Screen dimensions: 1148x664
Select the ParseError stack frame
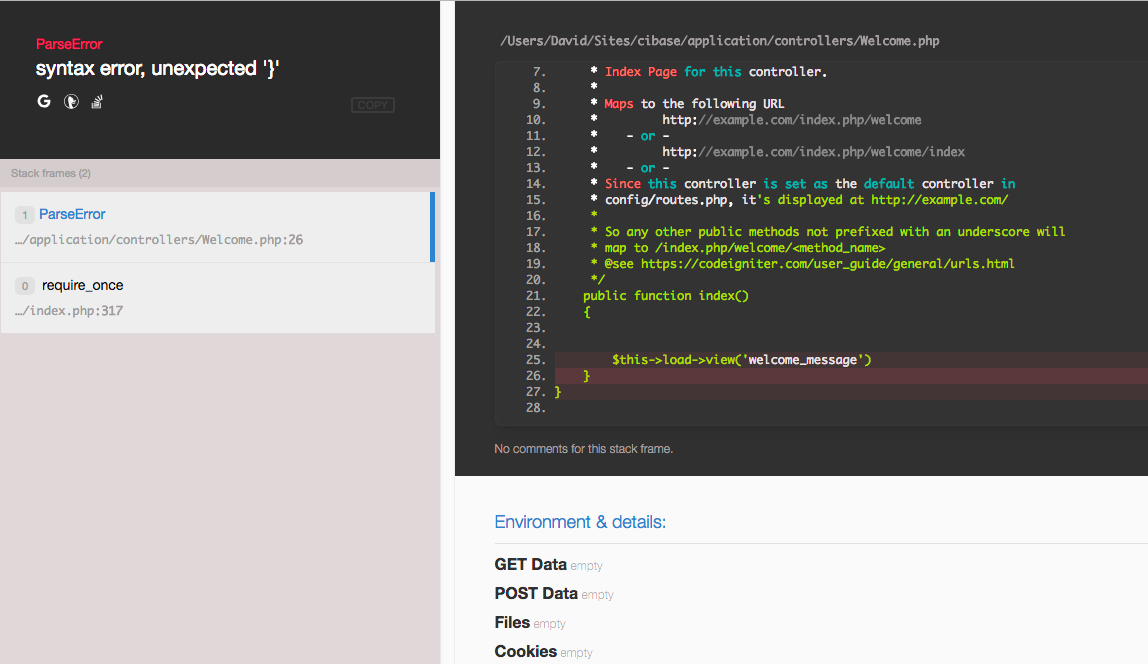pos(218,227)
